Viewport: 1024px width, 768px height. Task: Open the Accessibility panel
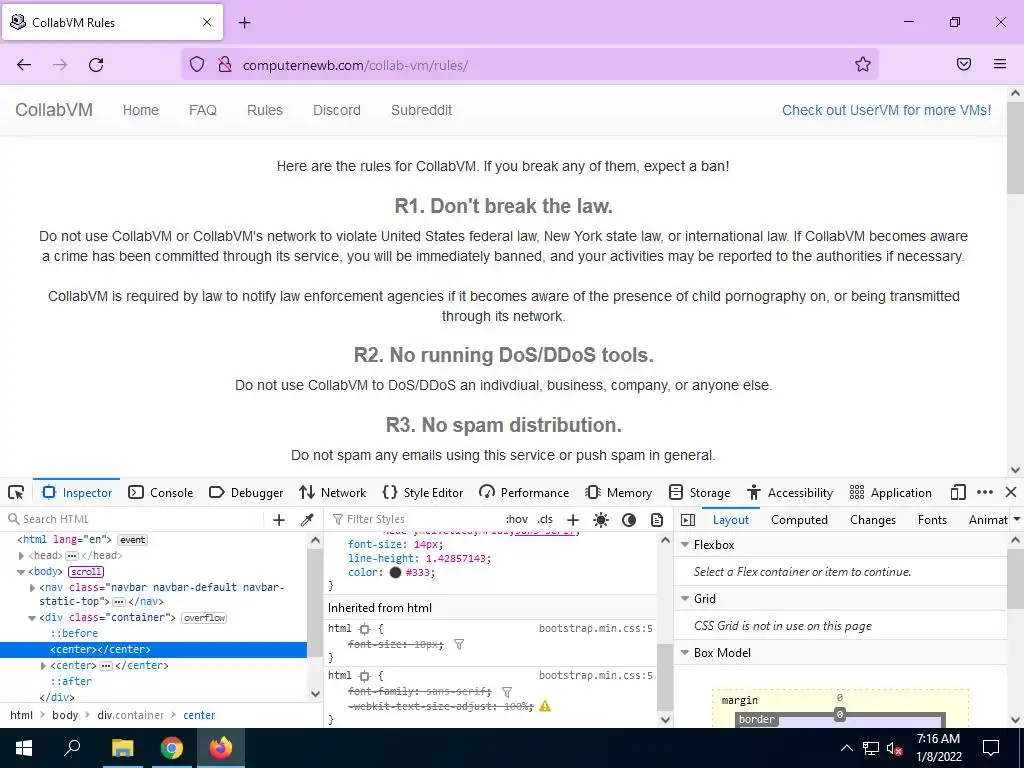[790, 492]
